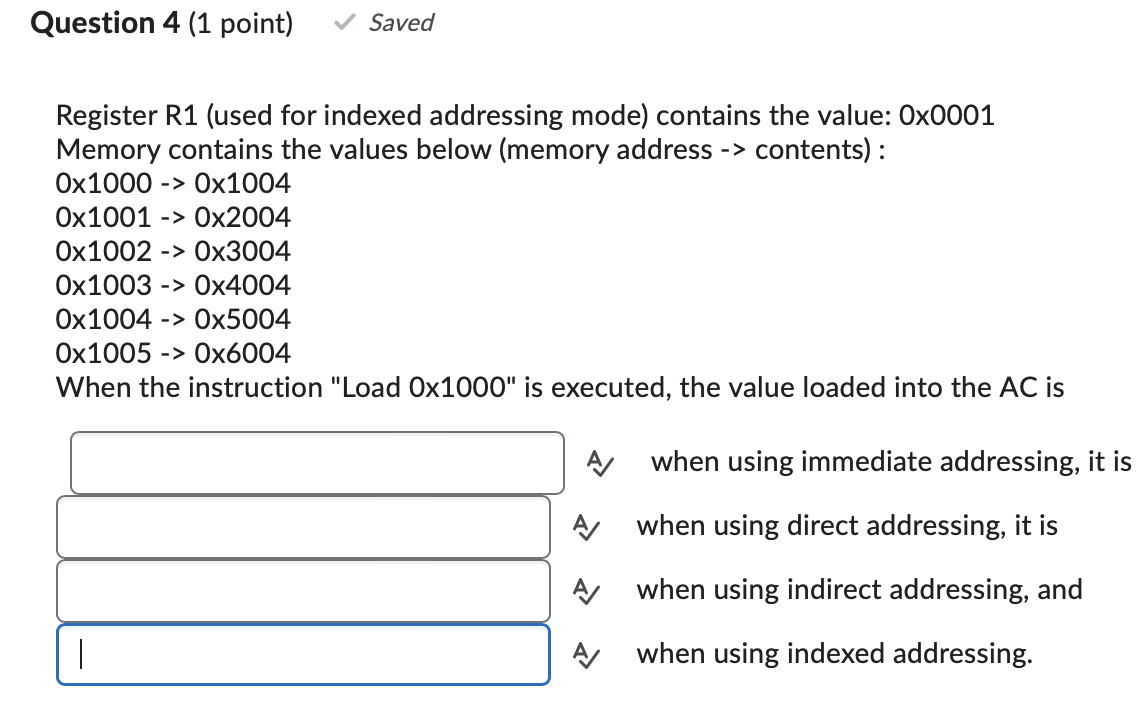The width and height of the screenshot is (1144, 706).
Task: Click the spell-check icon beside the indexed addressing blank
Action: pos(585,655)
